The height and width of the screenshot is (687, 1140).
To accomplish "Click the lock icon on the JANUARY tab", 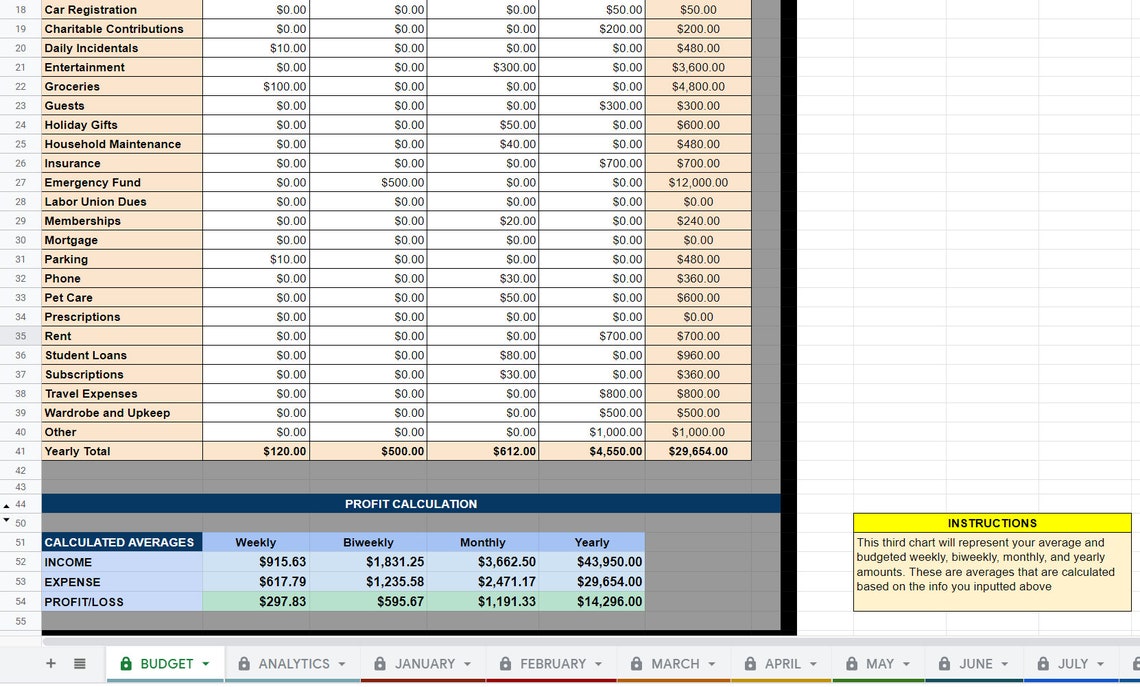I will pyautogui.click(x=379, y=663).
